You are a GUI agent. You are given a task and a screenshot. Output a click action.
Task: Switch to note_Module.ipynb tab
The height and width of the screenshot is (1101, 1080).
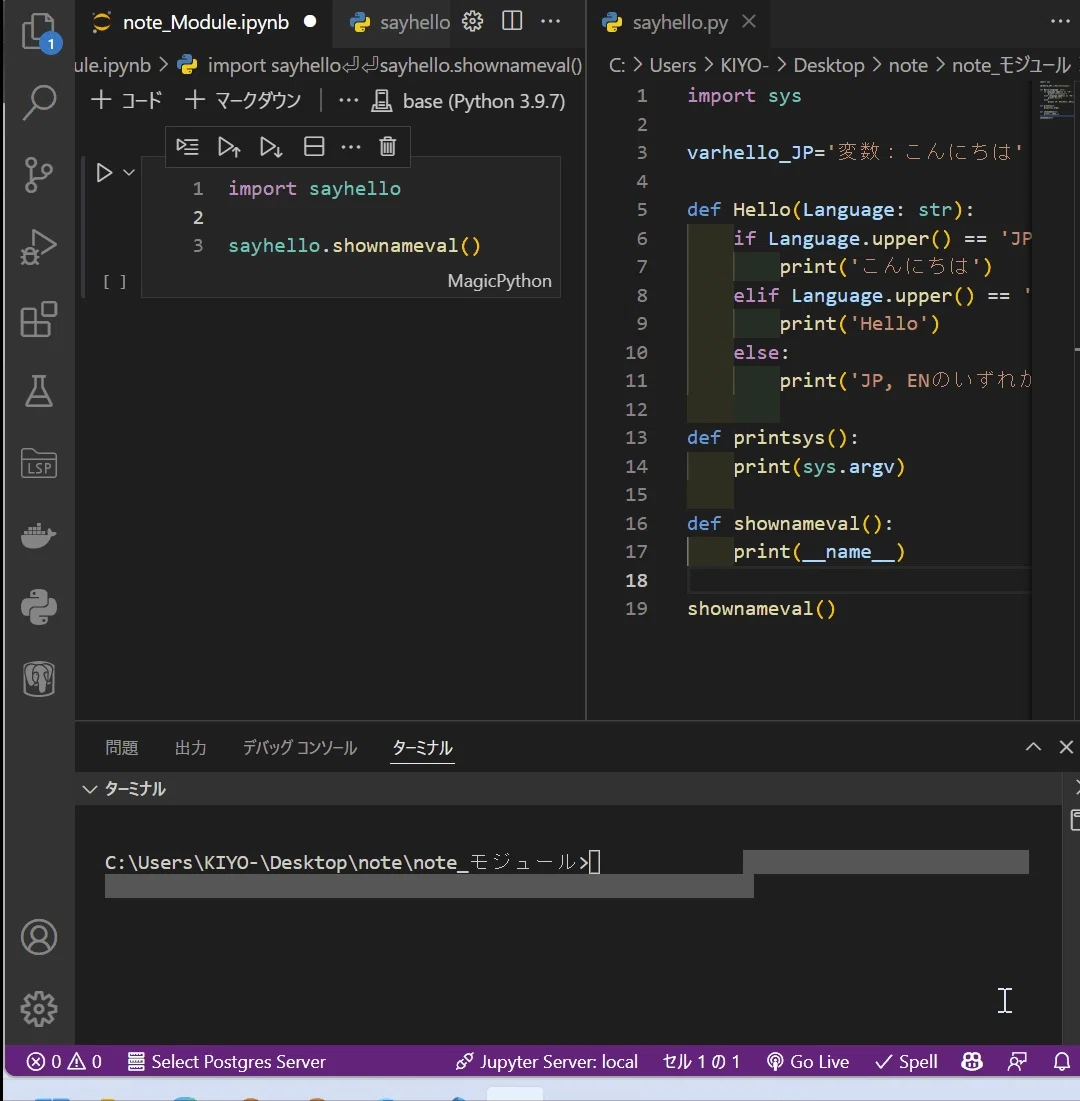(x=206, y=22)
